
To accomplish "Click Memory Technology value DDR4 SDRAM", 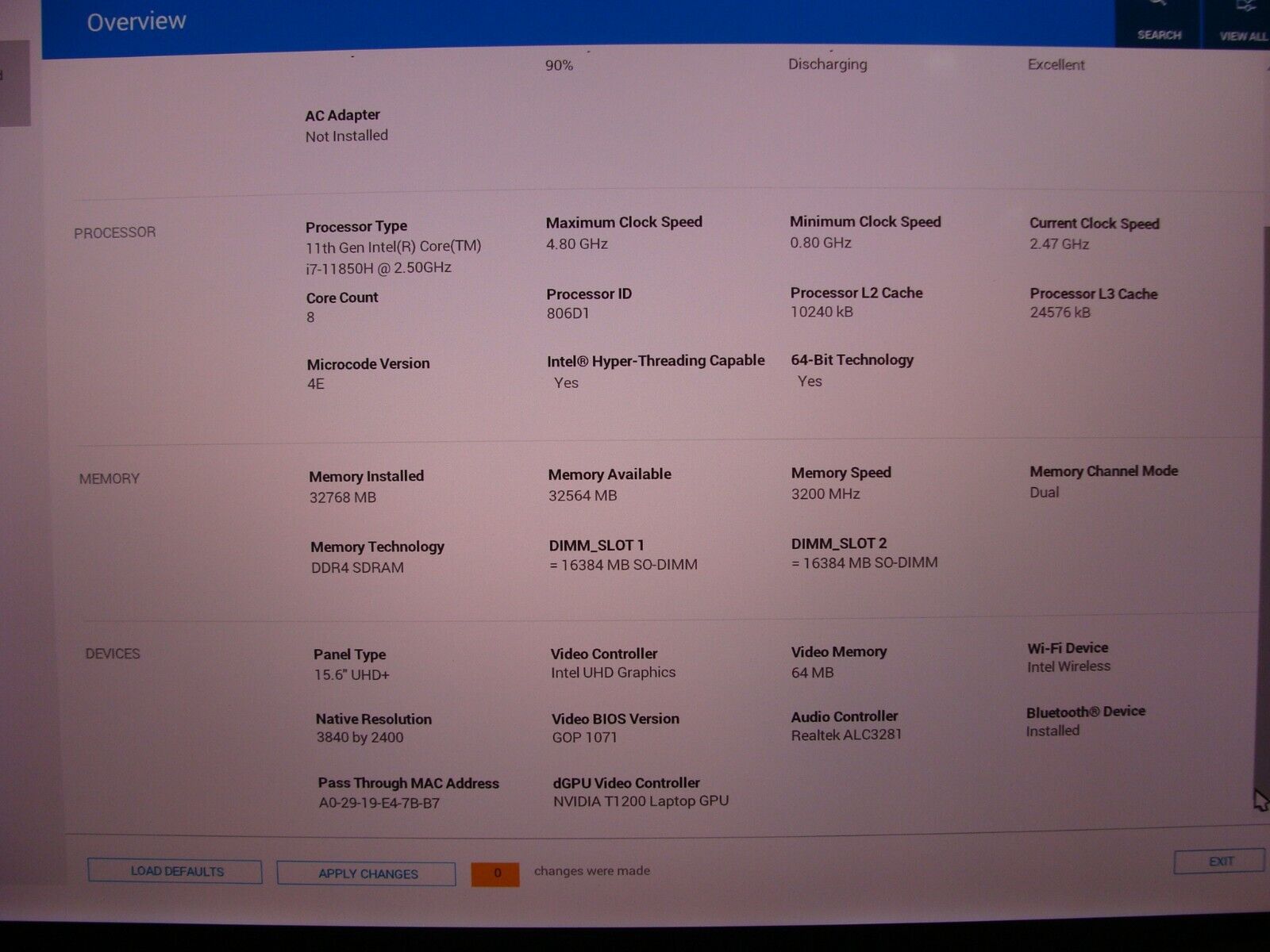I will click(x=357, y=568).
